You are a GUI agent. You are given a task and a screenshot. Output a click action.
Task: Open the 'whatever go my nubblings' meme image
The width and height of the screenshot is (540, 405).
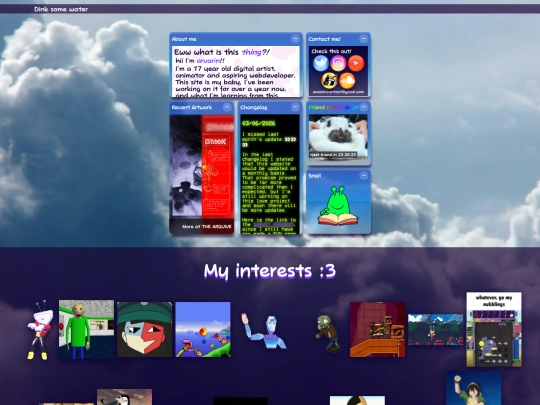pos(494,329)
